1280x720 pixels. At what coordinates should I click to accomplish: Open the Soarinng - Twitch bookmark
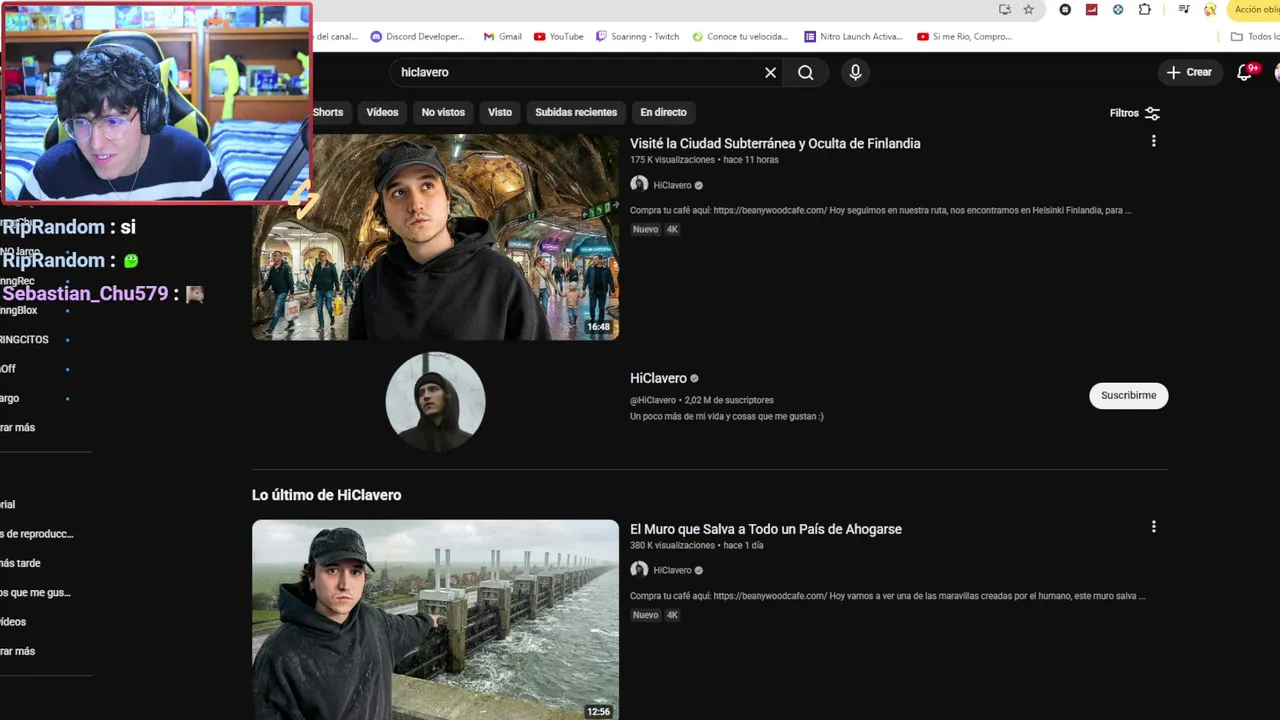637,36
